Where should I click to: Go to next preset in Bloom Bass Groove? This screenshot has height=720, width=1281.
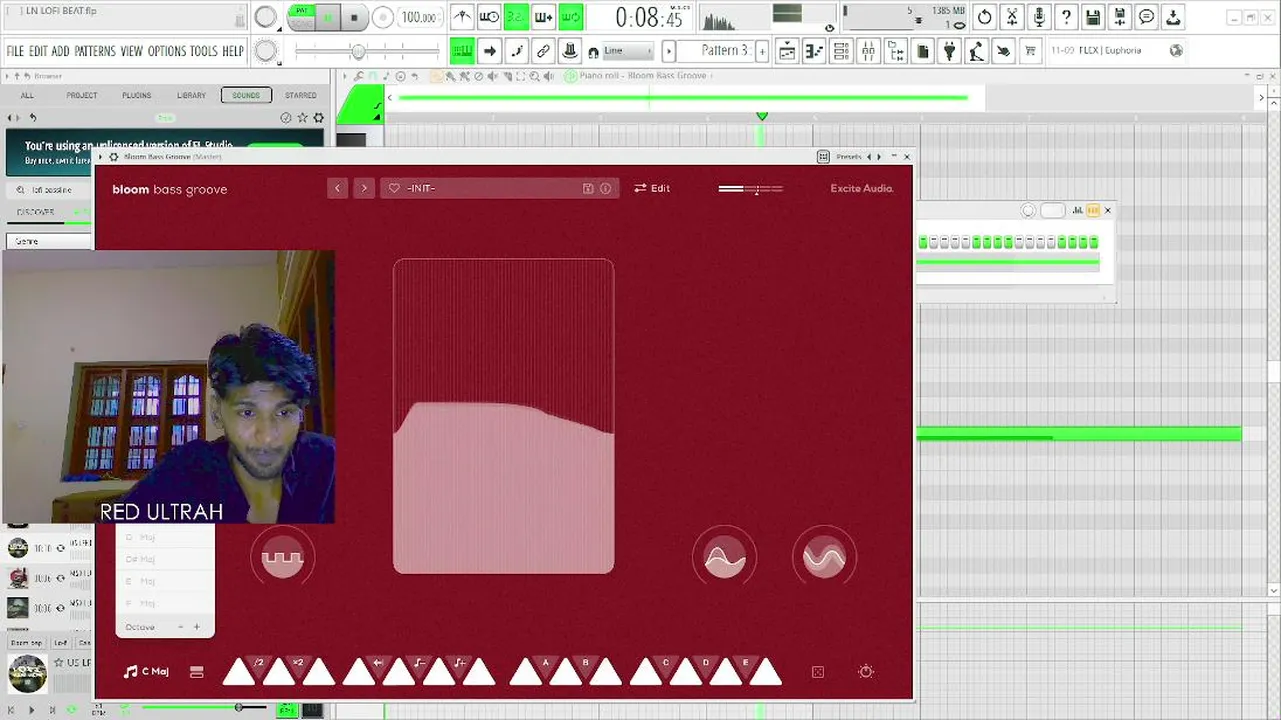click(x=364, y=188)
